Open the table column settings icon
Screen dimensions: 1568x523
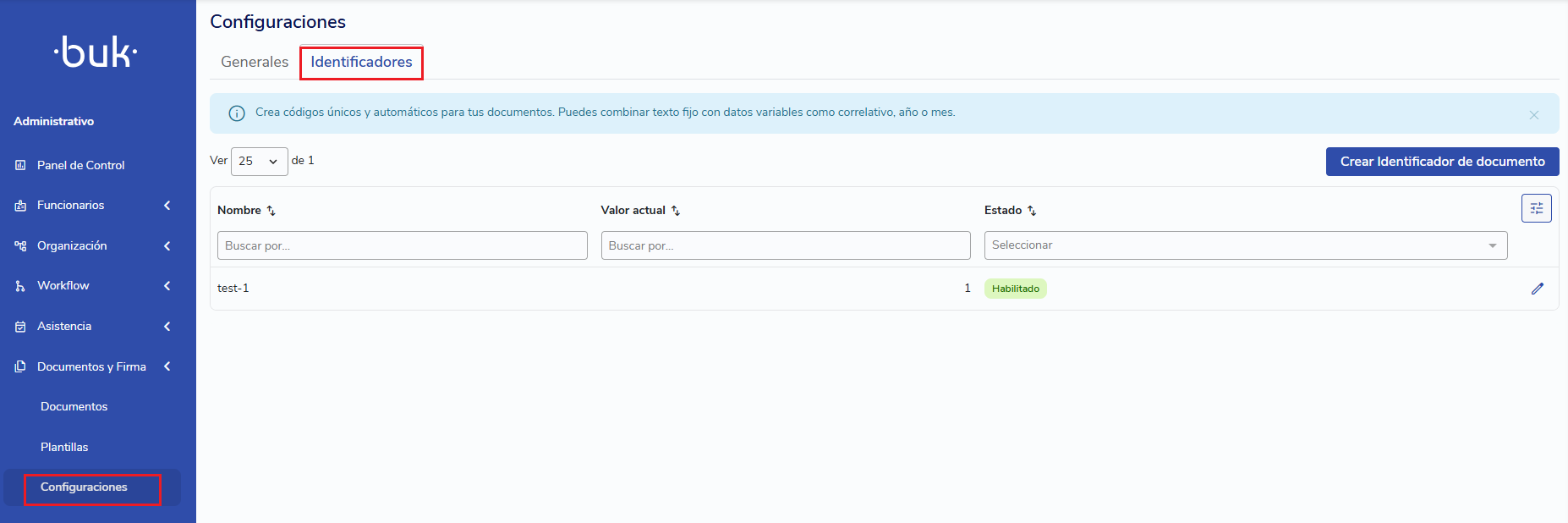click(1536, 208)
